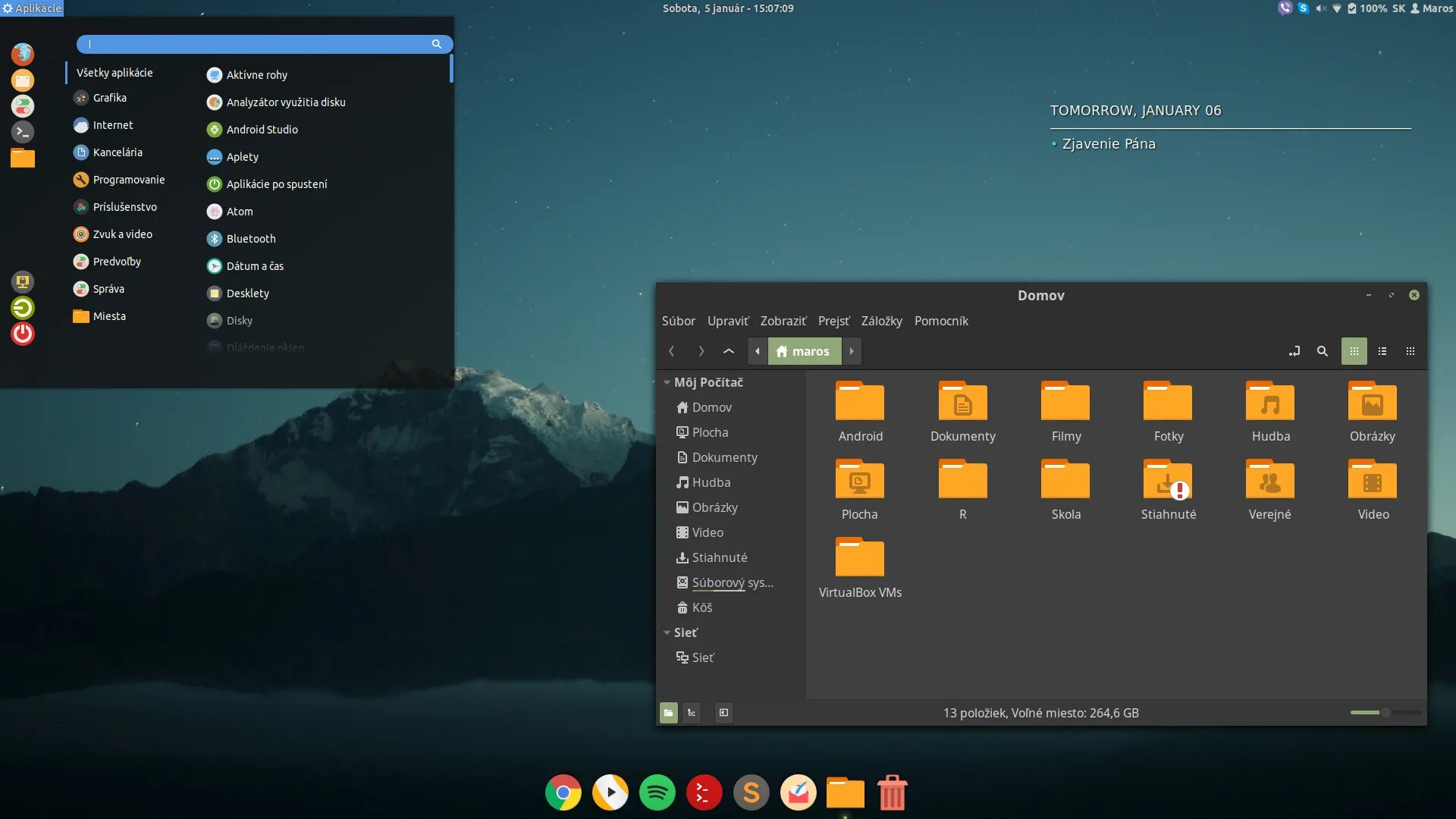Open terminal icon in menu favorites
1456x819 pixels.
(23, 132)
